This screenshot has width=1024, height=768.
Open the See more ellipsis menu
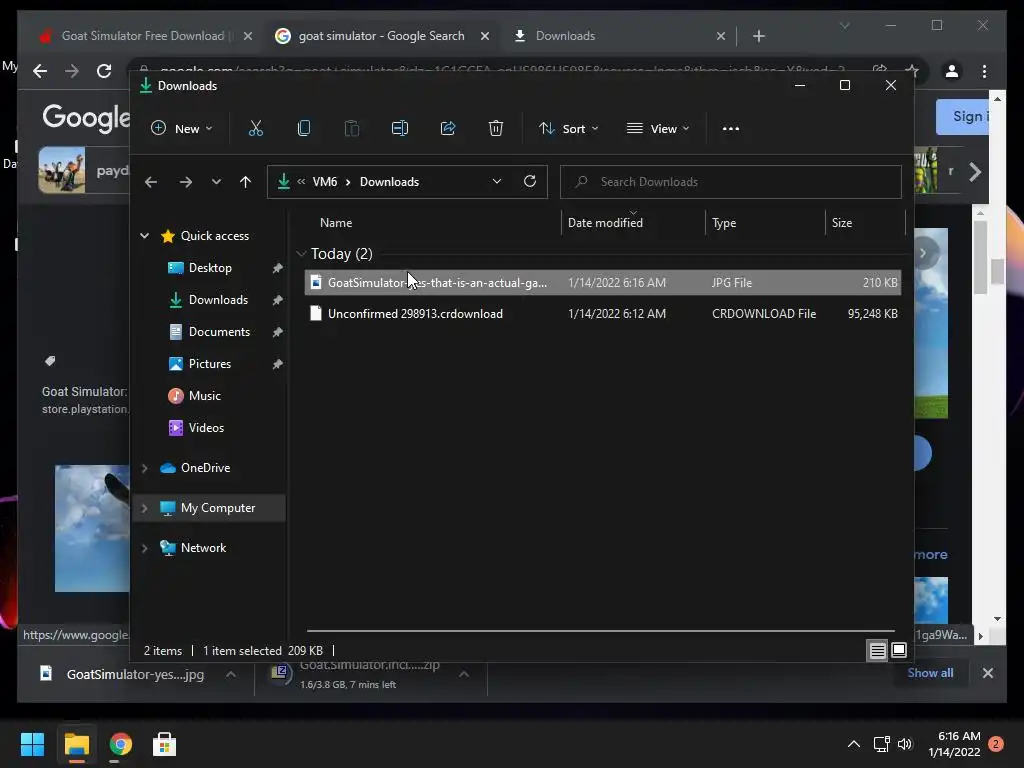click(x=731, y=129)
